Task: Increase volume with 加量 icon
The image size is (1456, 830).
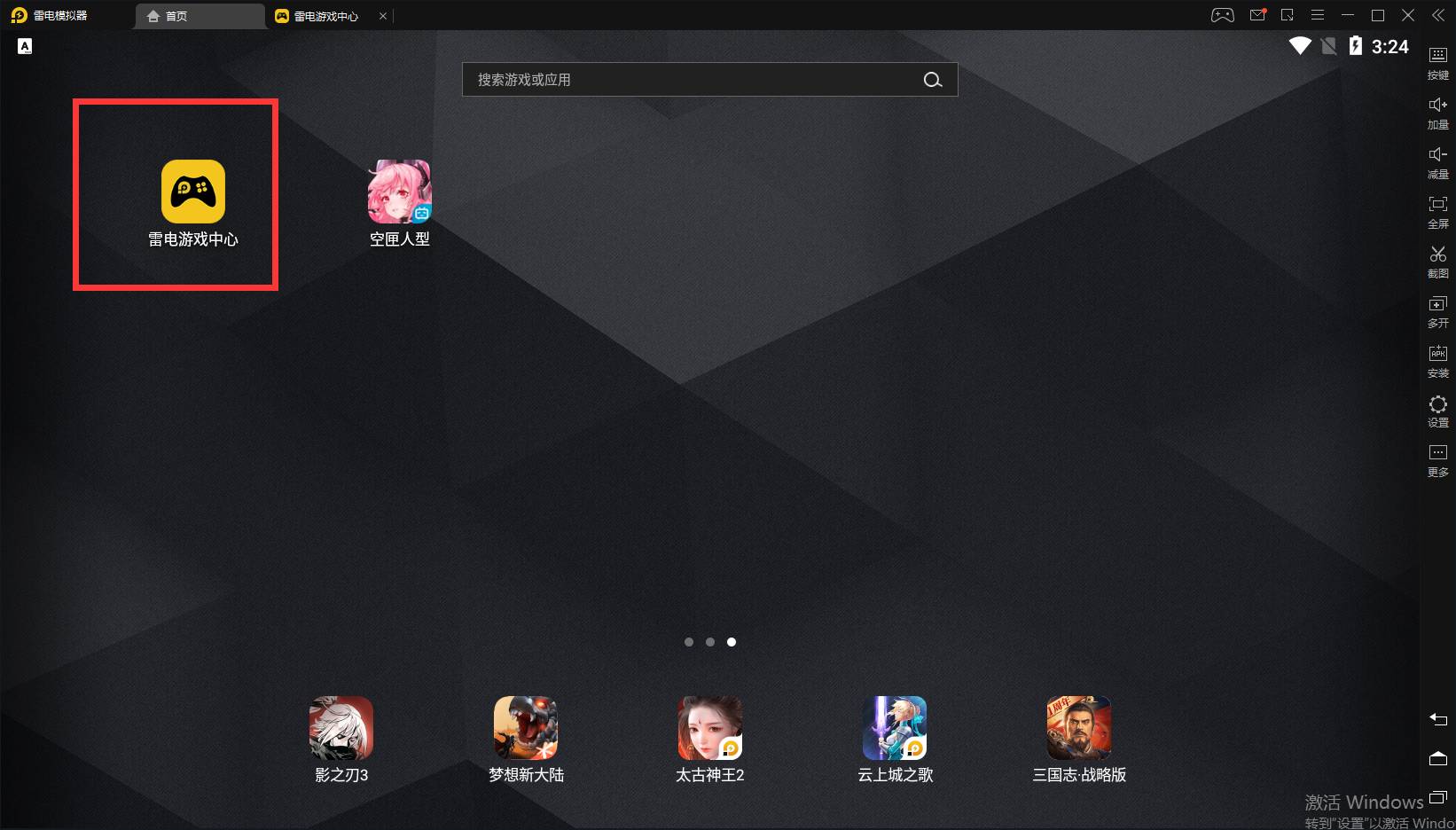Action: click(1438, 113)
